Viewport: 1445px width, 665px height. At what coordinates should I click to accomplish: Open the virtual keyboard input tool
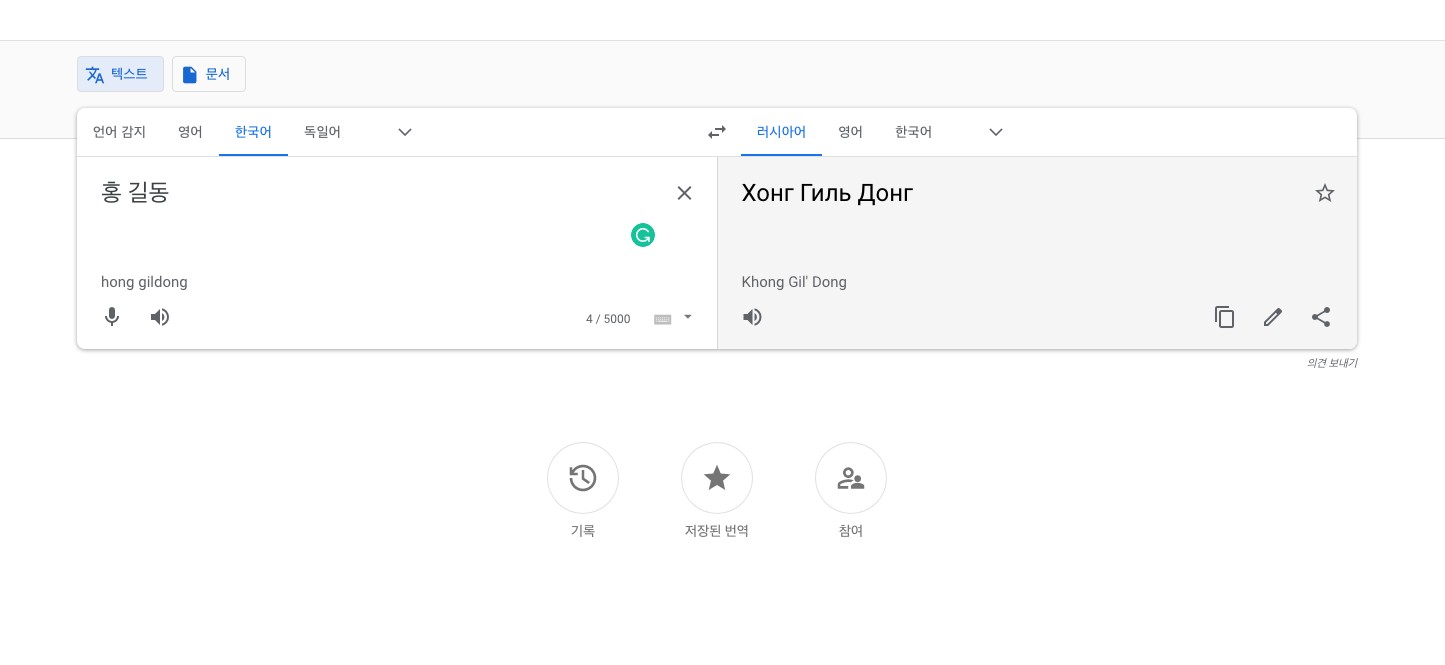(662, 319)
